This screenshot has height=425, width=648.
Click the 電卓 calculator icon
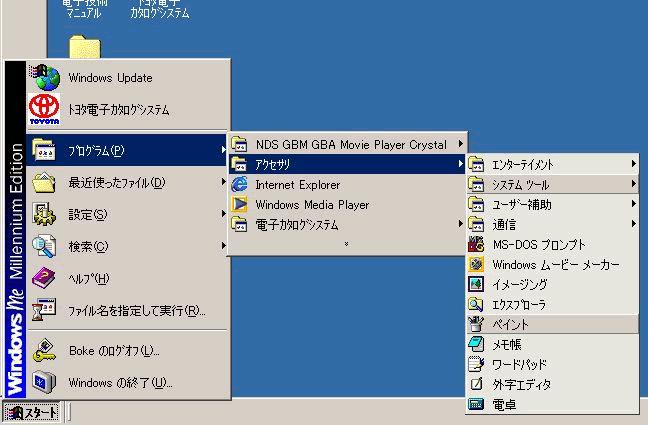476,404
